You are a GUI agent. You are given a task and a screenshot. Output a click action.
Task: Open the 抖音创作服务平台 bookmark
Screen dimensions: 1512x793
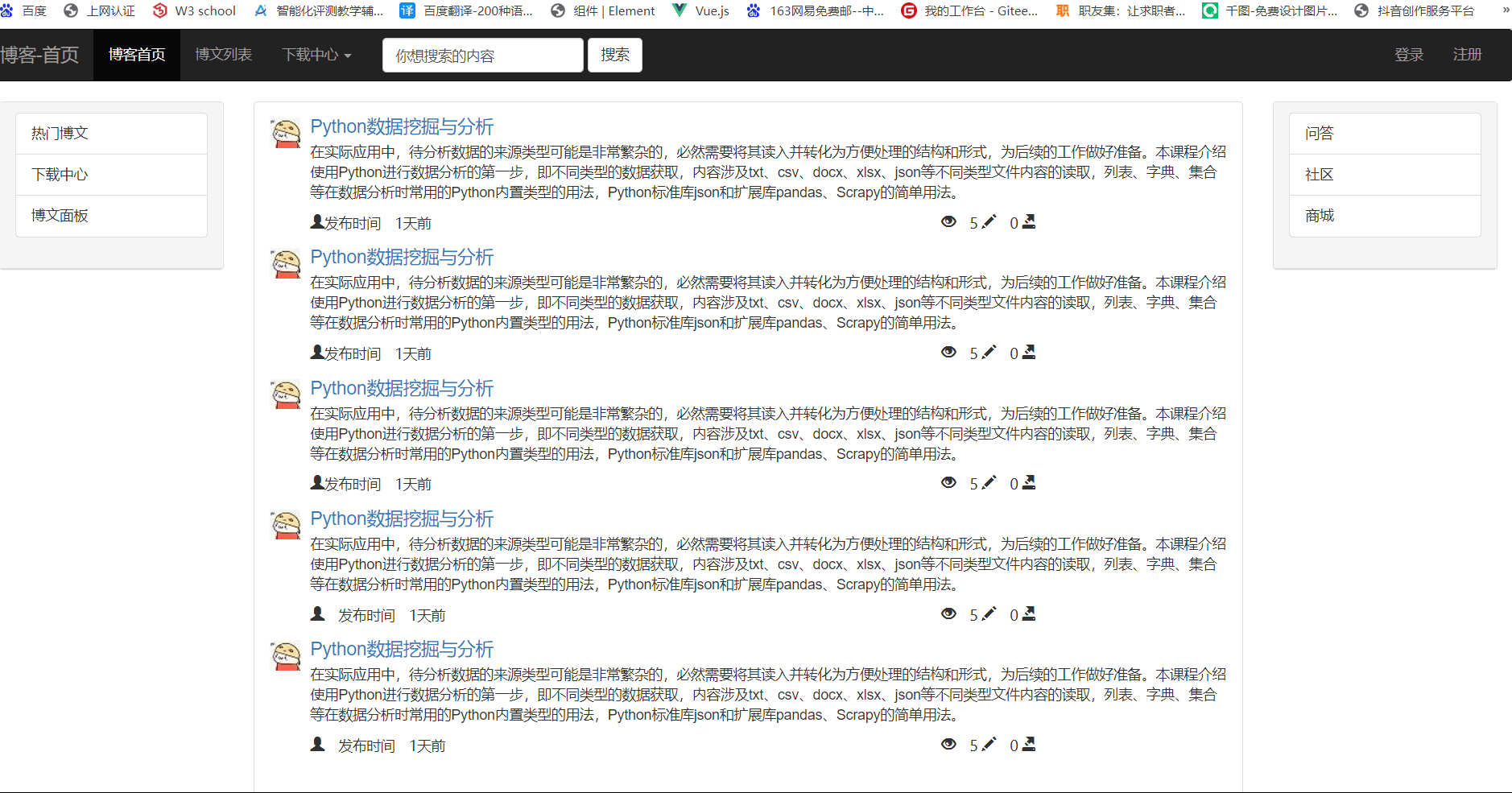coord(1415,10)
